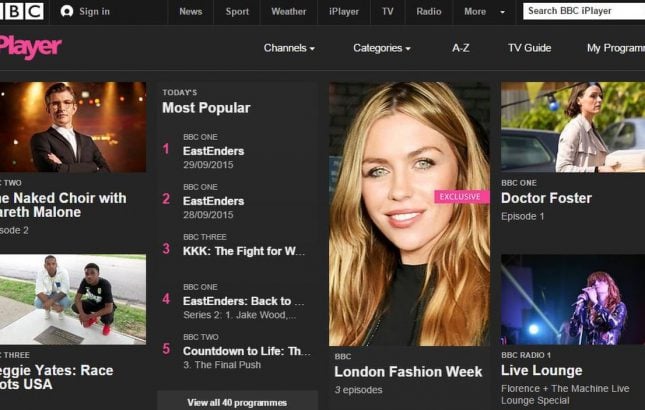645x410 pixels.
Task: Expand the Channels dropdown
Action: tap(289, 48)
